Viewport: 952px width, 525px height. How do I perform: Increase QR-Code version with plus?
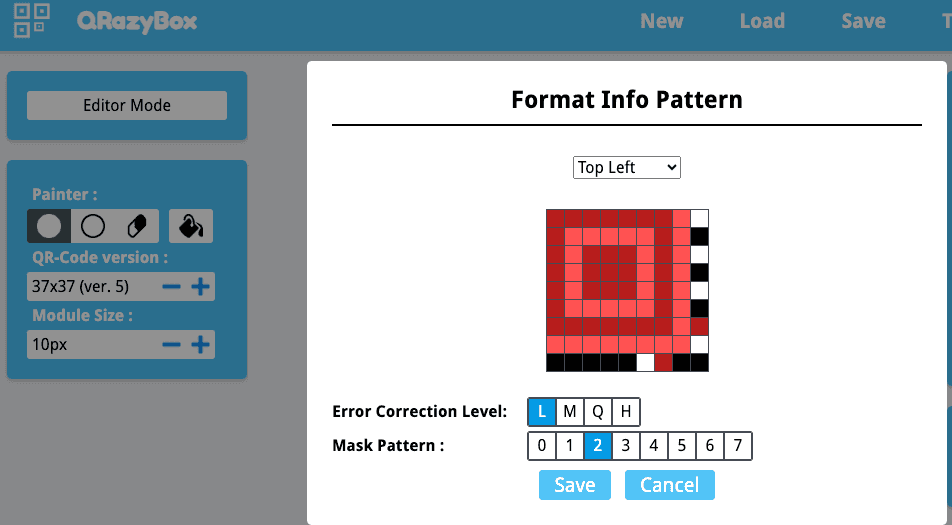201,288
